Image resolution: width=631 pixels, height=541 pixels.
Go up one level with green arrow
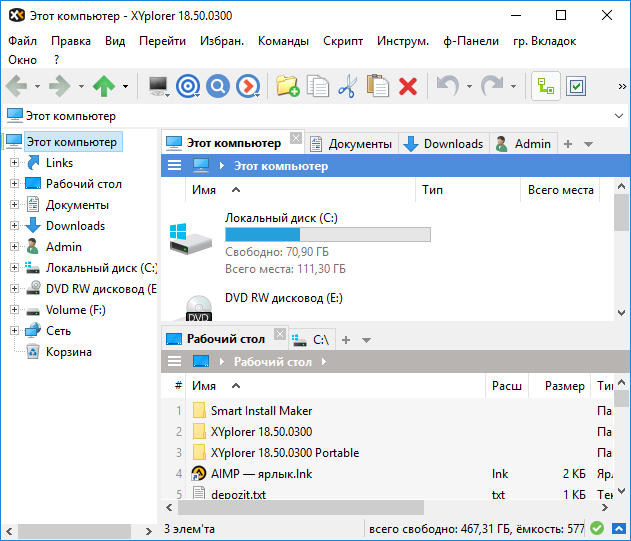click(x=104, y=86)
